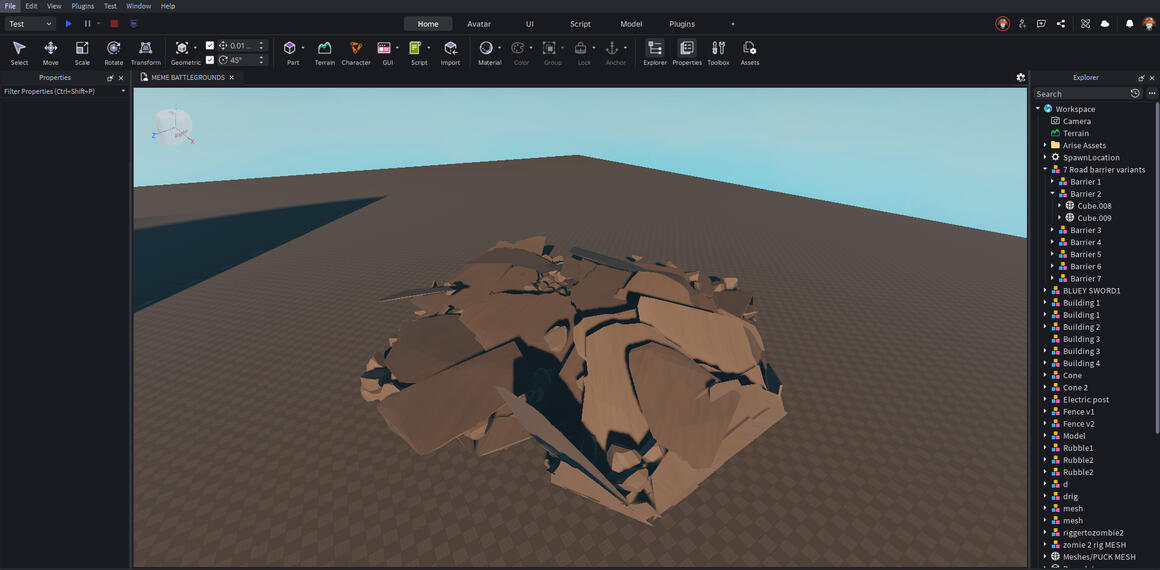
Task: Open the Import tool
Action: click(451, 53)
